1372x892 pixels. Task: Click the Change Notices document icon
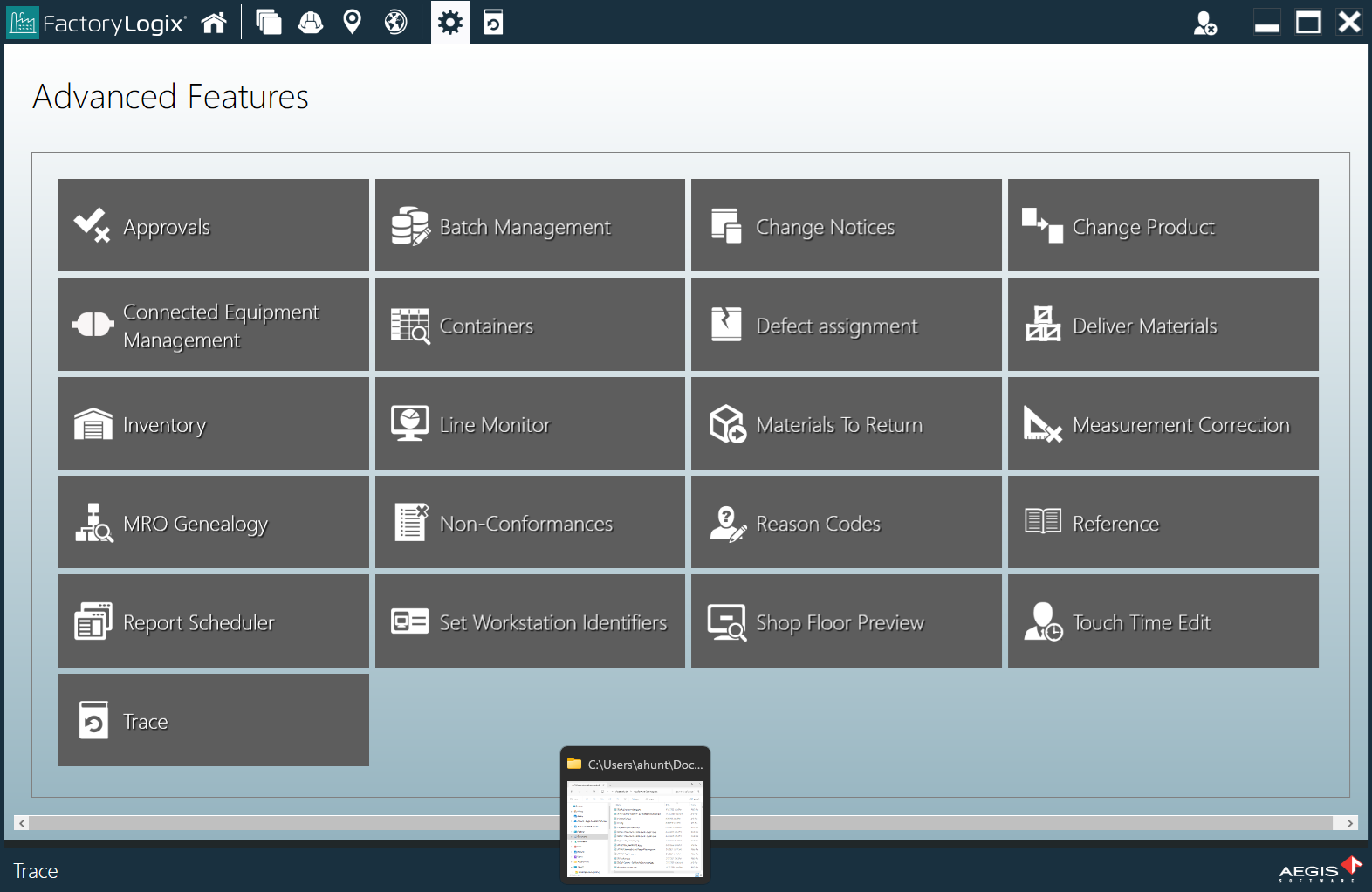(726, 226)
